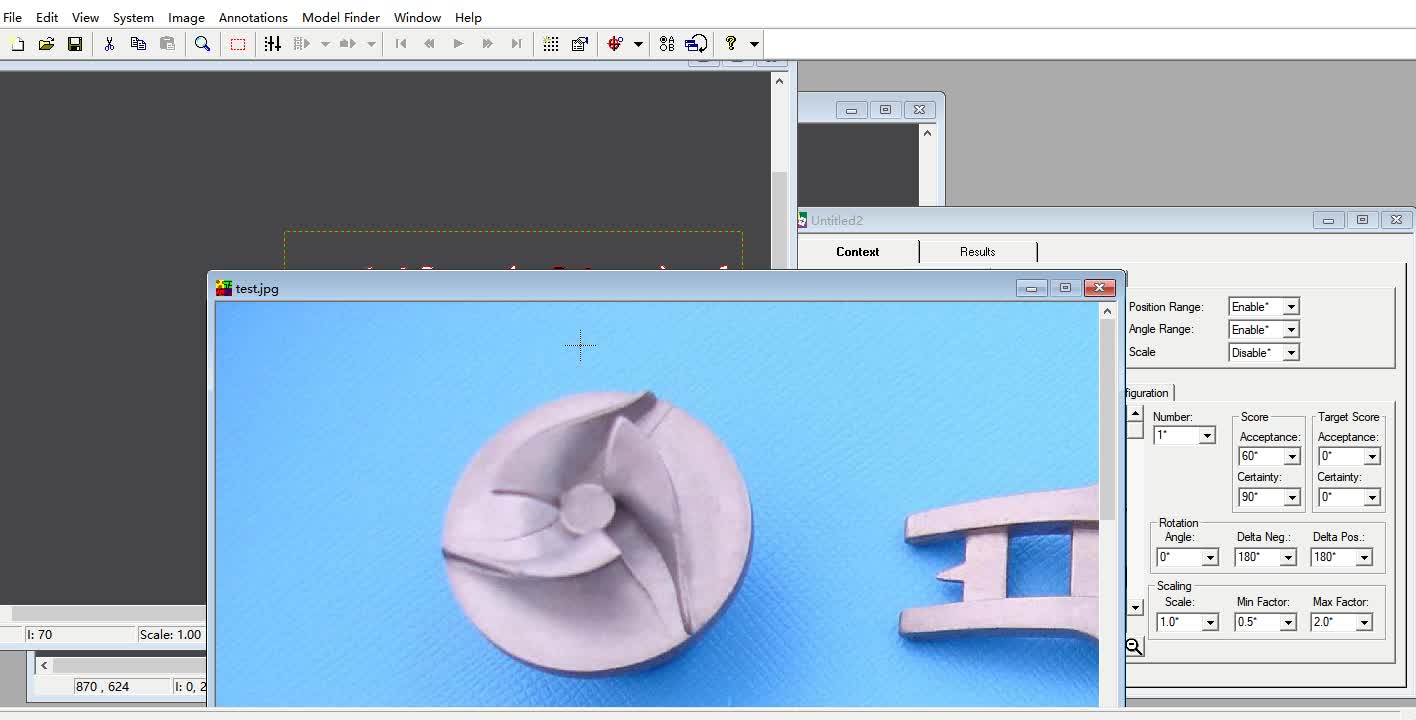
Task: Click up arrow of main image window scrollbar
Action: pos(779,81)
